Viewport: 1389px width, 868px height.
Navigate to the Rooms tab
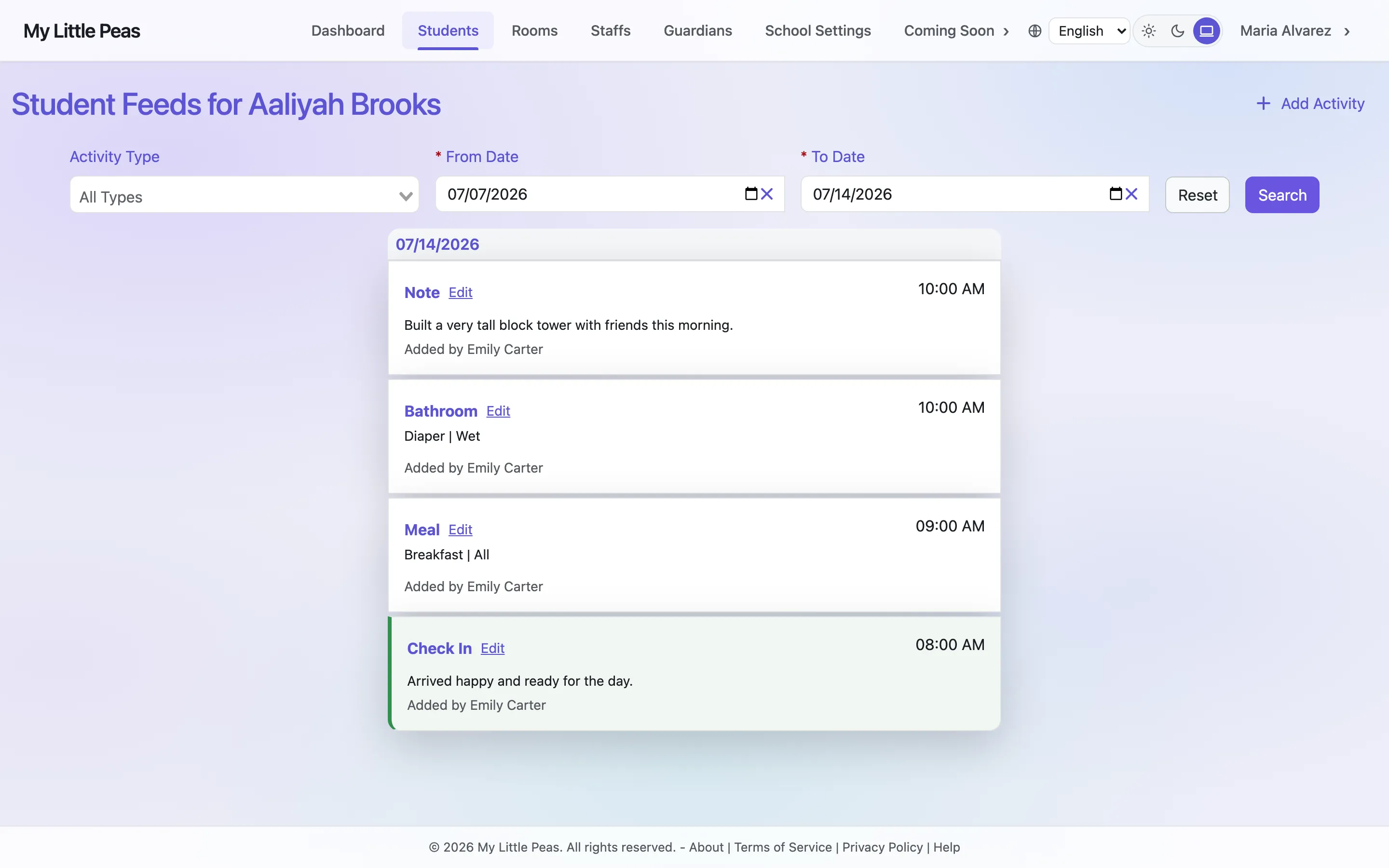[534, 30]
